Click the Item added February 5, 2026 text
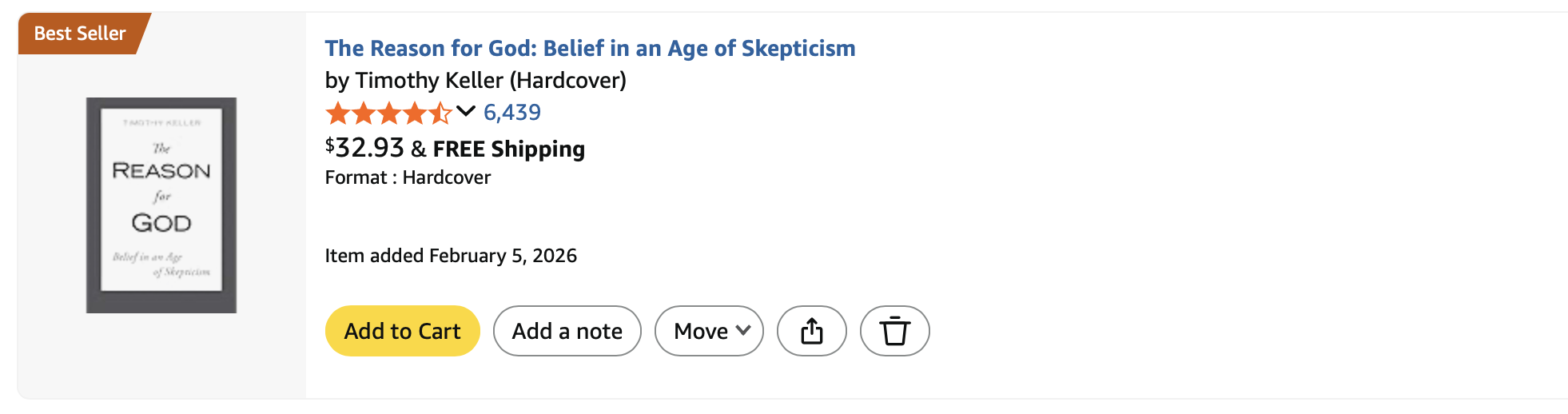 (x=451, y=256)
